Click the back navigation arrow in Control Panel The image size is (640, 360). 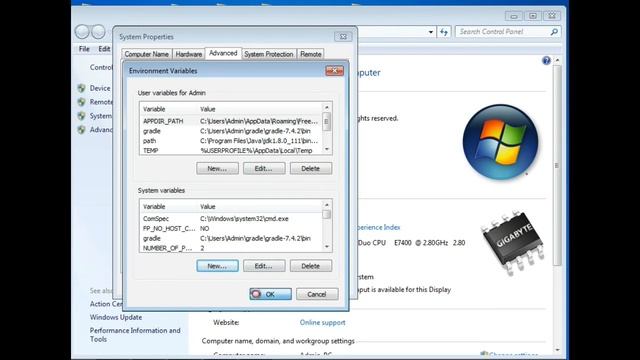point(82,31)
